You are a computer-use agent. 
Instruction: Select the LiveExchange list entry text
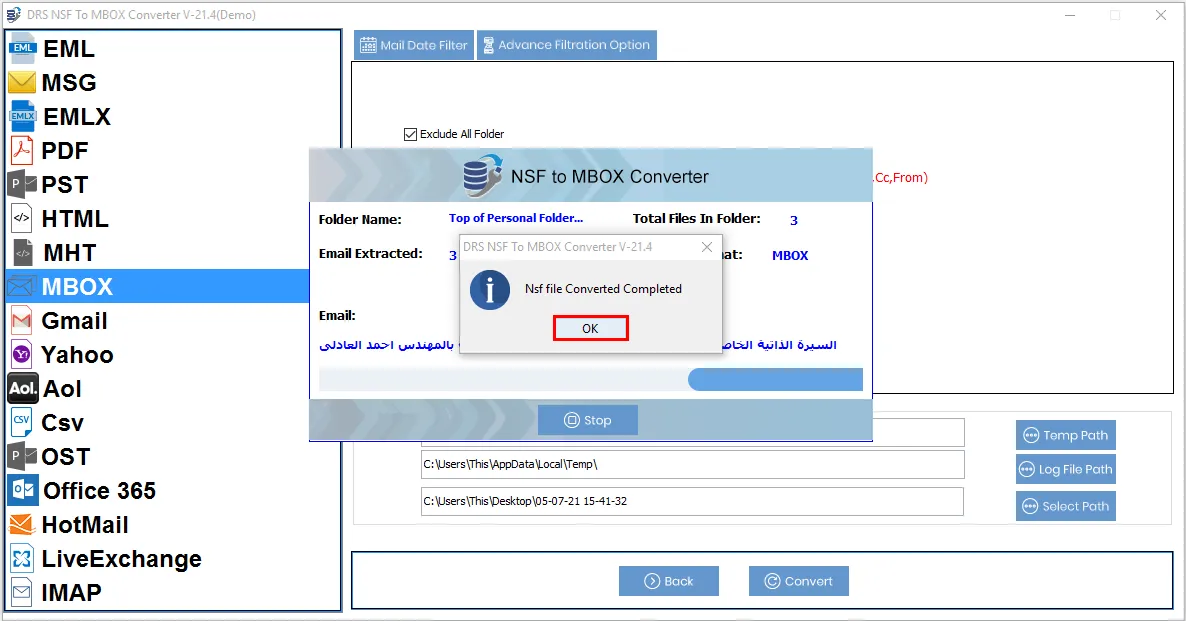[x=121, y=558]
